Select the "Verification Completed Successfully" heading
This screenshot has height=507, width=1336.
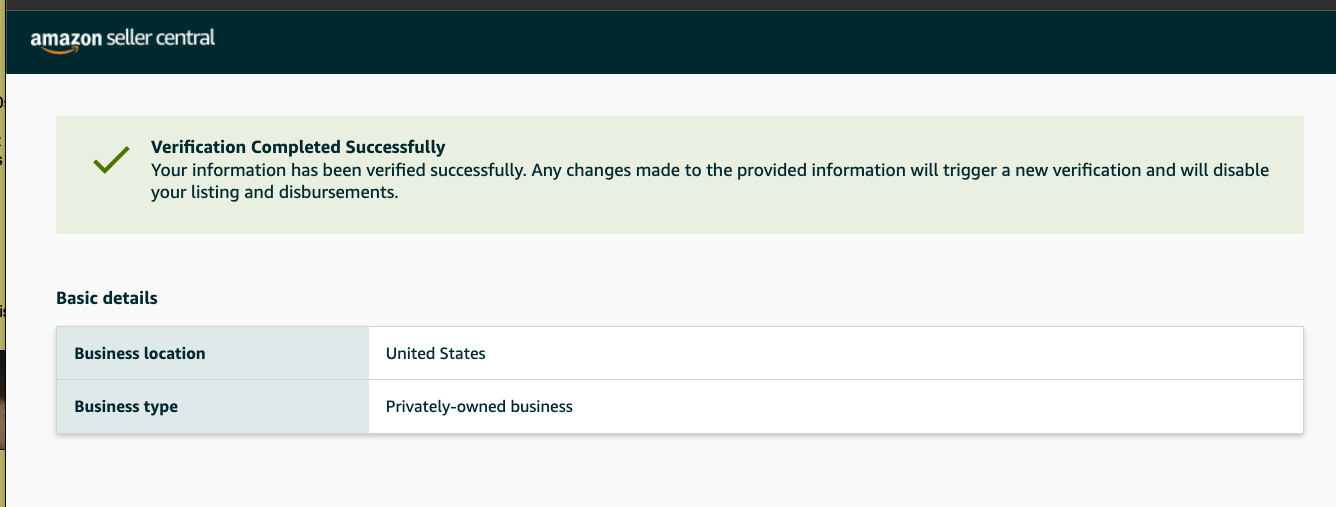point(298,148)
